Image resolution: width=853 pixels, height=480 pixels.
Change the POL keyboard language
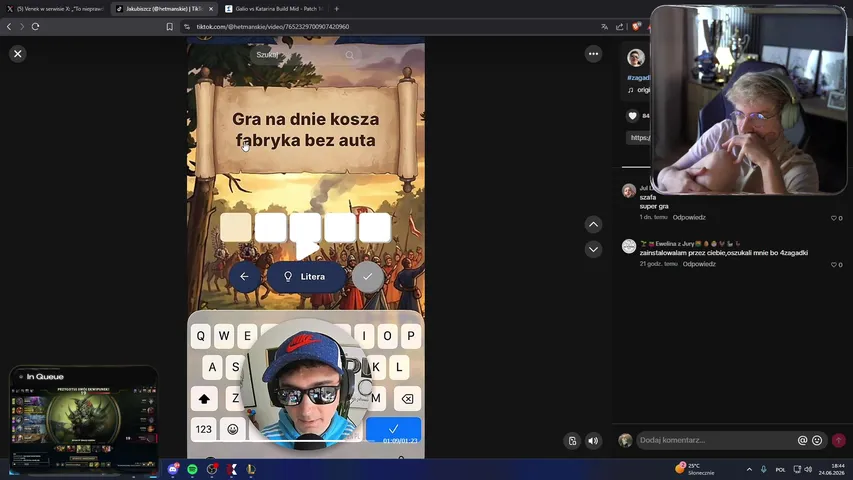781,470
